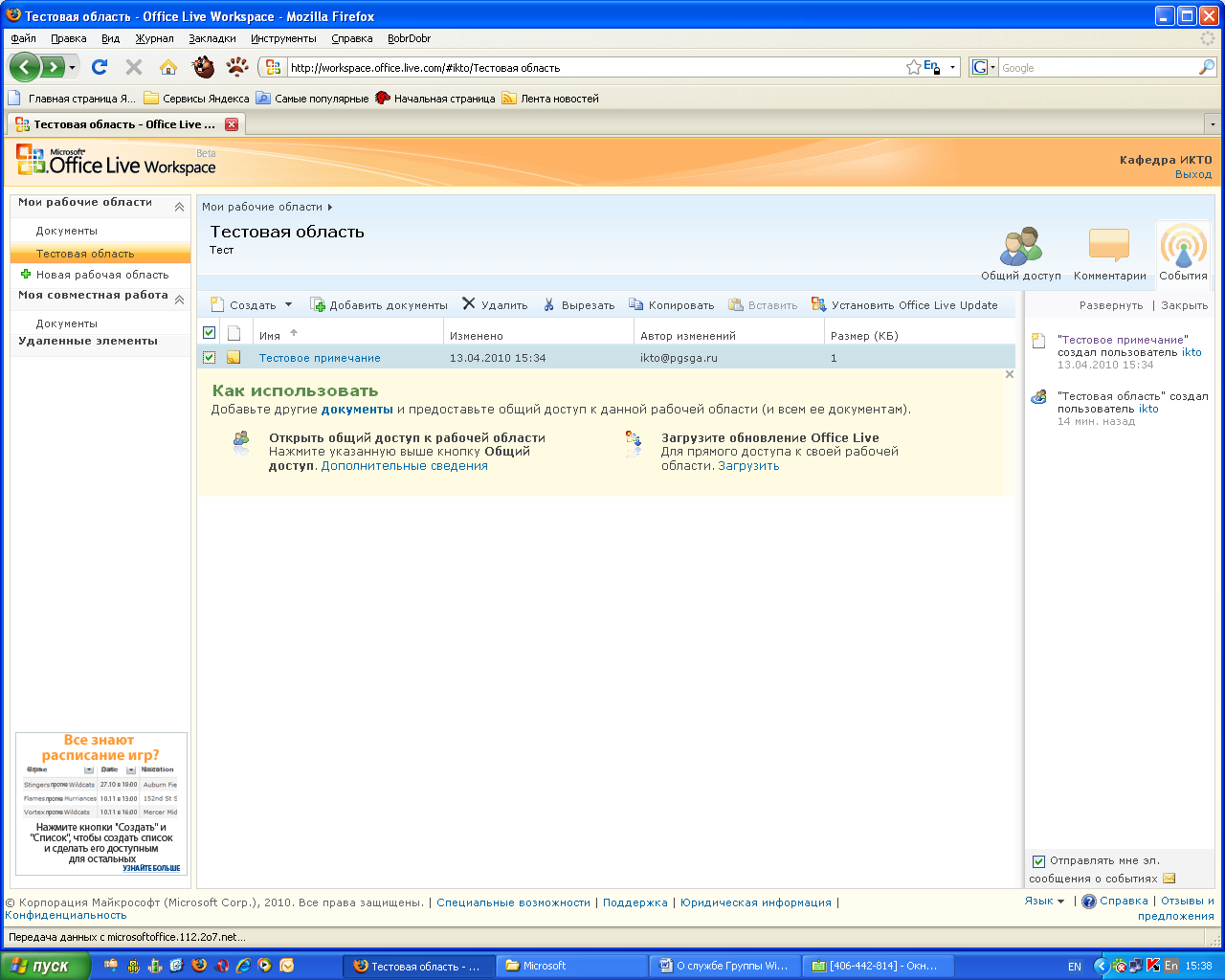
Task: Click the envelope icon near event notifications
Action: click(x=1169, y=879)
